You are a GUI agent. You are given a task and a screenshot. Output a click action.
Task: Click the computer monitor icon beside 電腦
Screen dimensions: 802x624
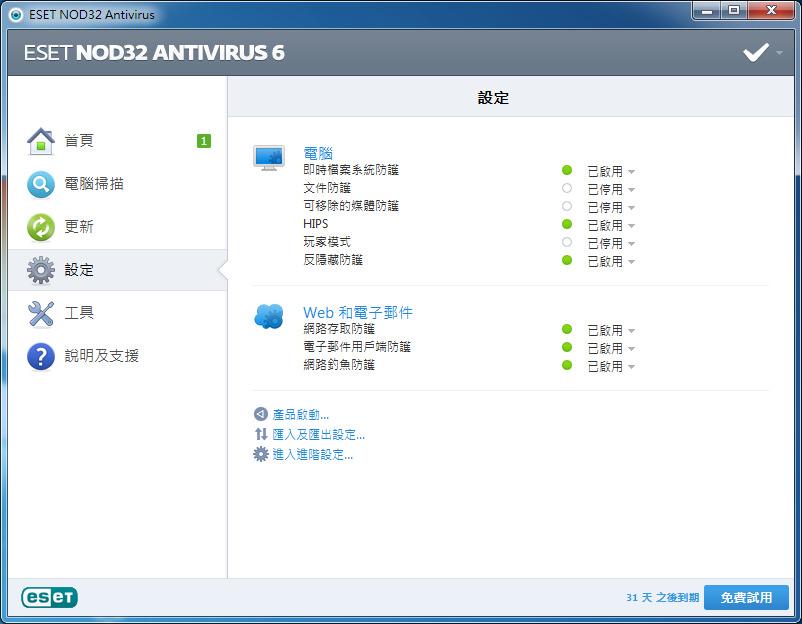tap(269, 158)
